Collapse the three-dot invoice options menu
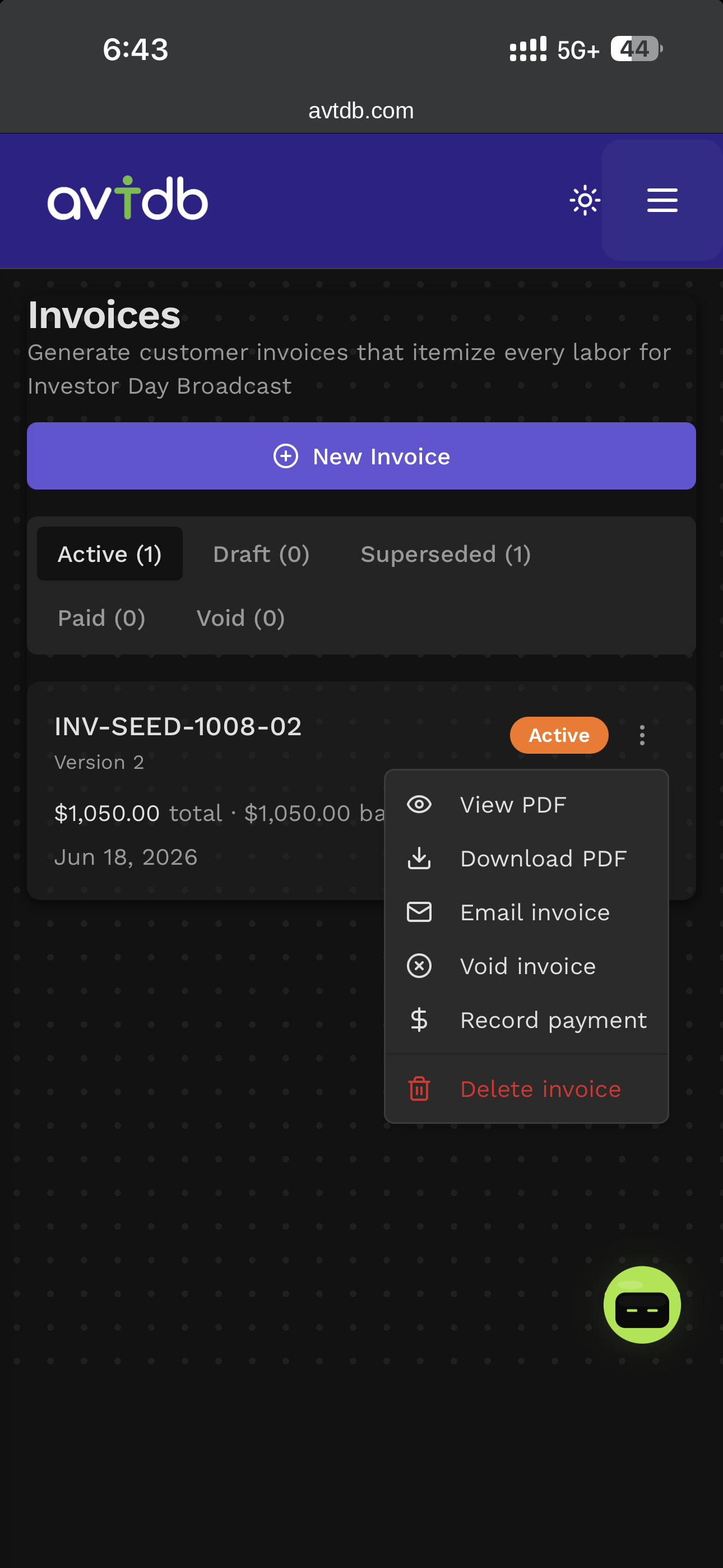 642,735
